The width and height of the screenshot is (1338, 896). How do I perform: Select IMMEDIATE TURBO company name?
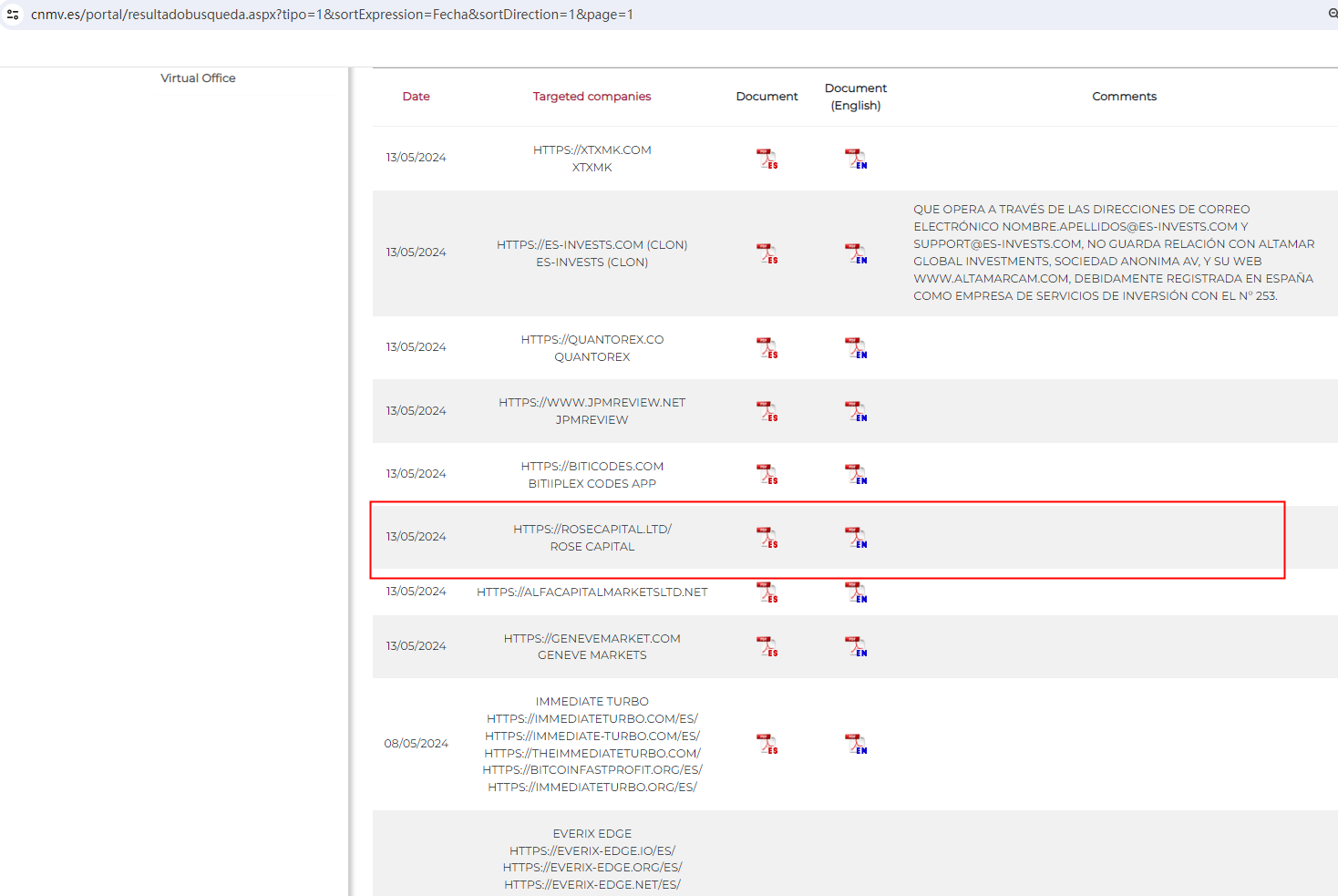(592, 702)
